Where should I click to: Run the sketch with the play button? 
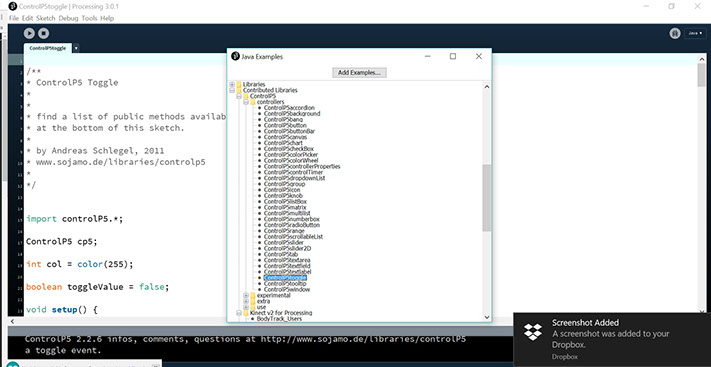pyautogui.click(x=29, y=33)
